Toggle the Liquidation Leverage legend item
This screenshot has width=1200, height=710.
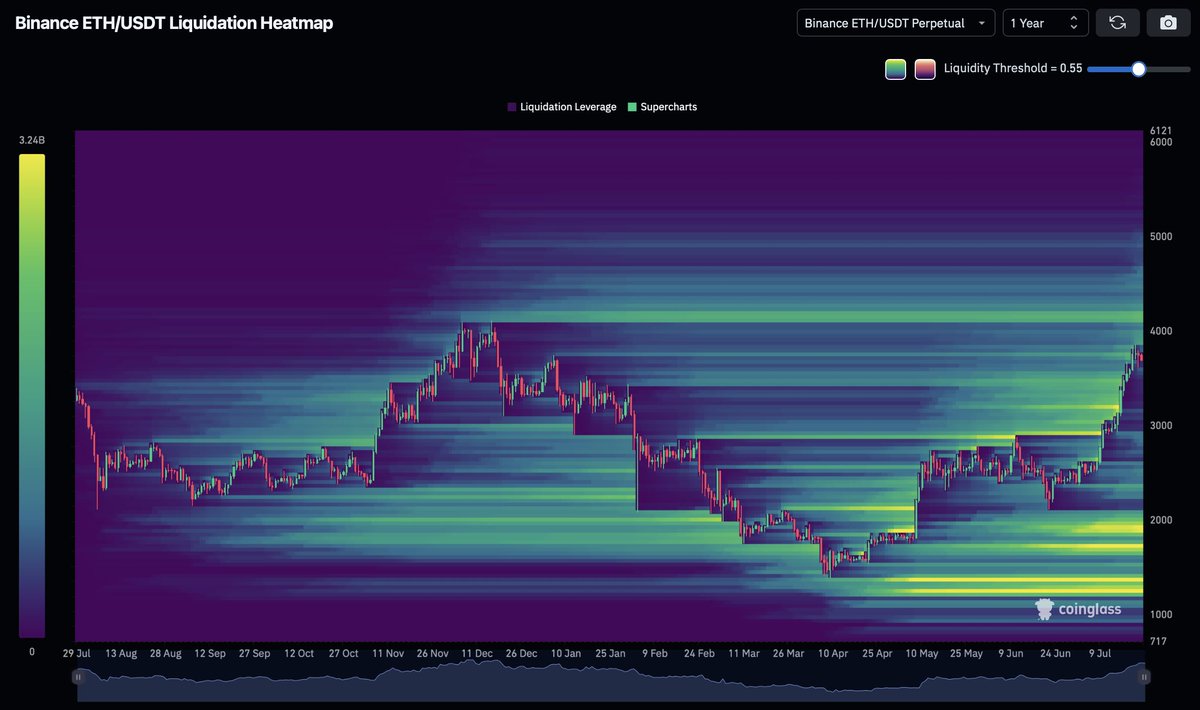pos(562,107)
